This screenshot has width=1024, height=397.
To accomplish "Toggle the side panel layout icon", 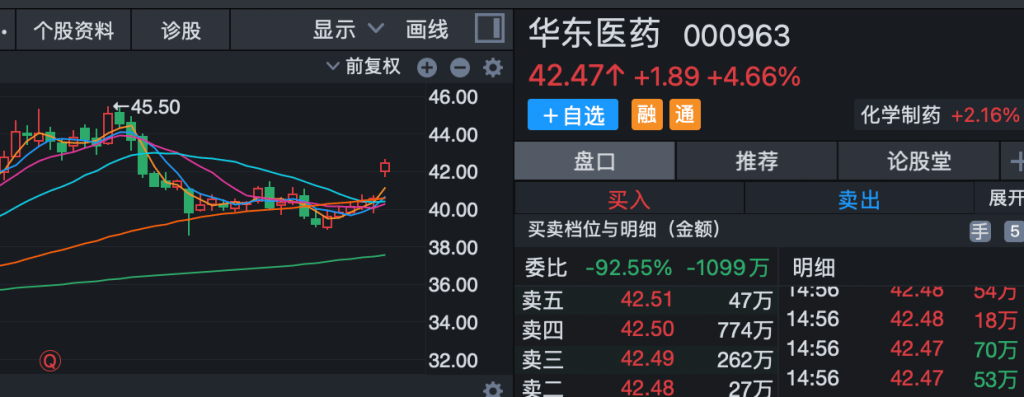I will pyautogui.click(x=489, y=29).
